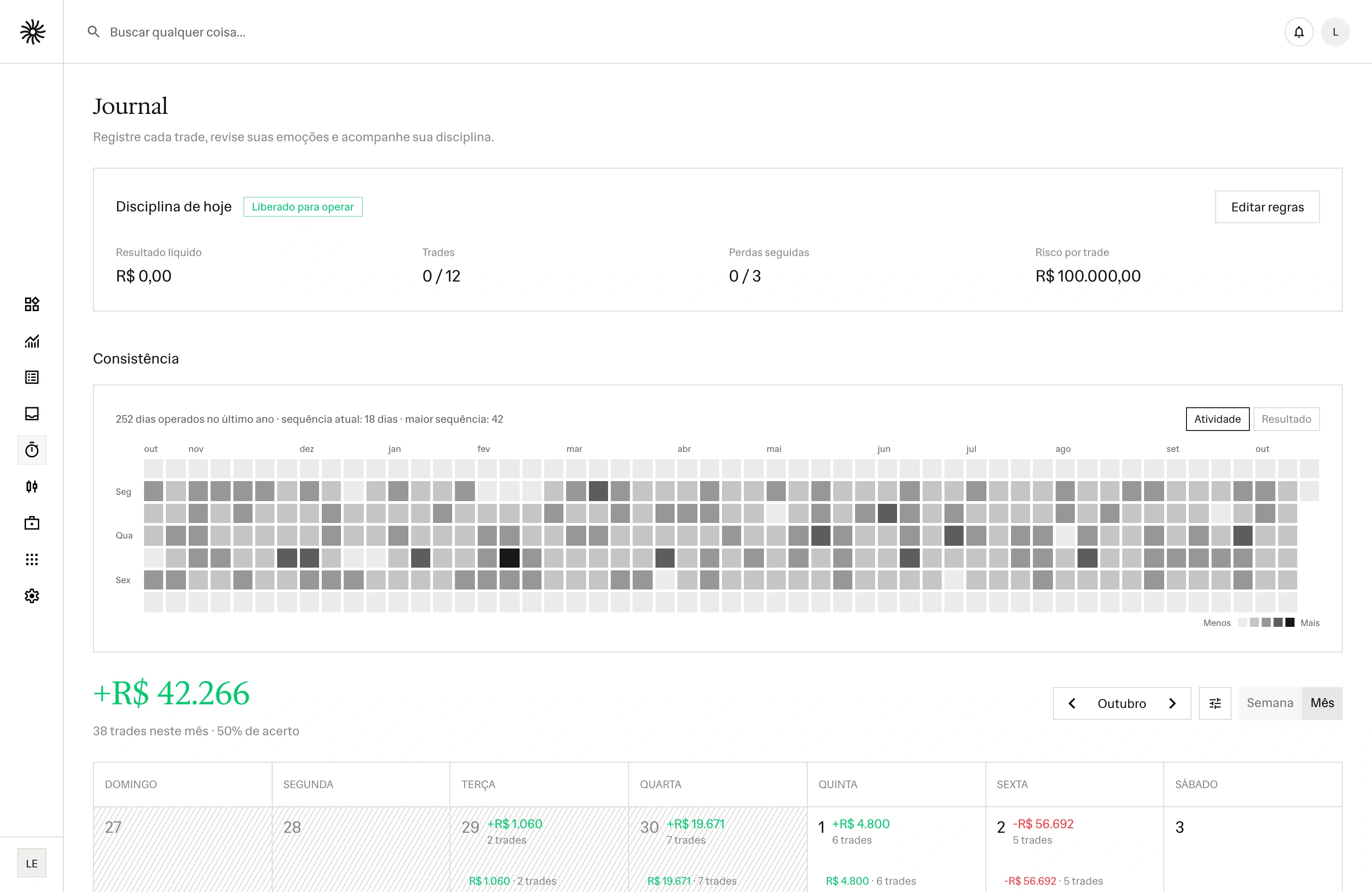The image size is (1372, 892).
Task: Open the list sidebar icon
Action: (32, 377)
